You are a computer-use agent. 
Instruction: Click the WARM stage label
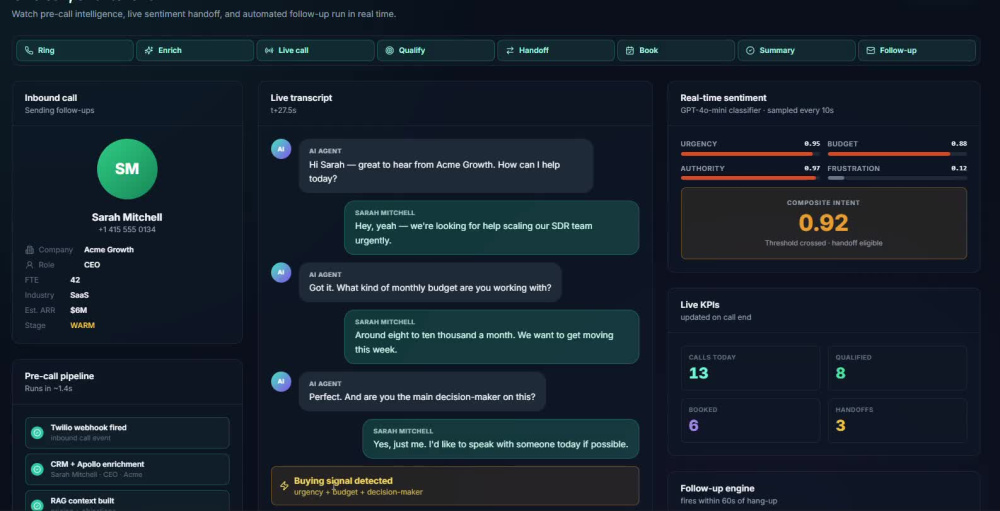click(82, 325)
